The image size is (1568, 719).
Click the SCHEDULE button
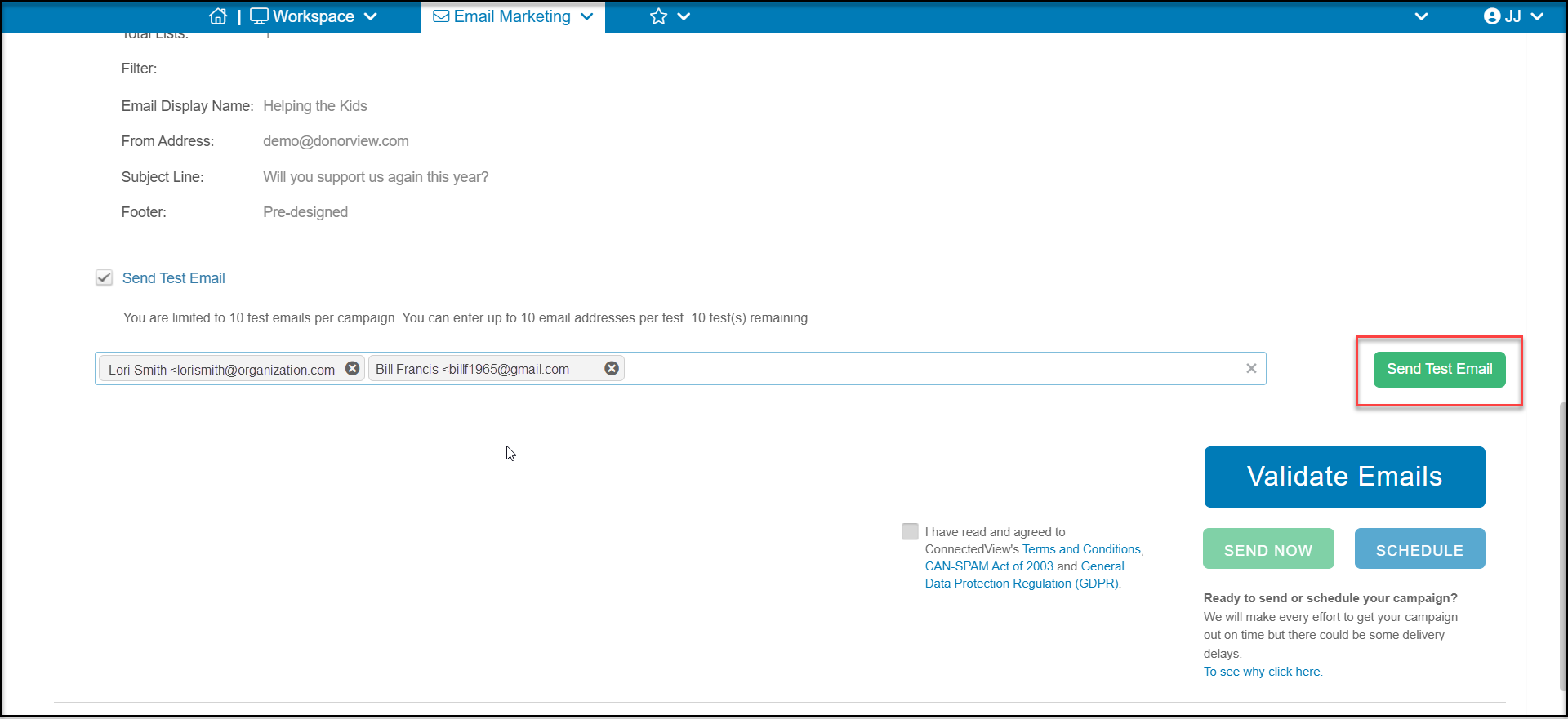click(x=1419, y=549)
